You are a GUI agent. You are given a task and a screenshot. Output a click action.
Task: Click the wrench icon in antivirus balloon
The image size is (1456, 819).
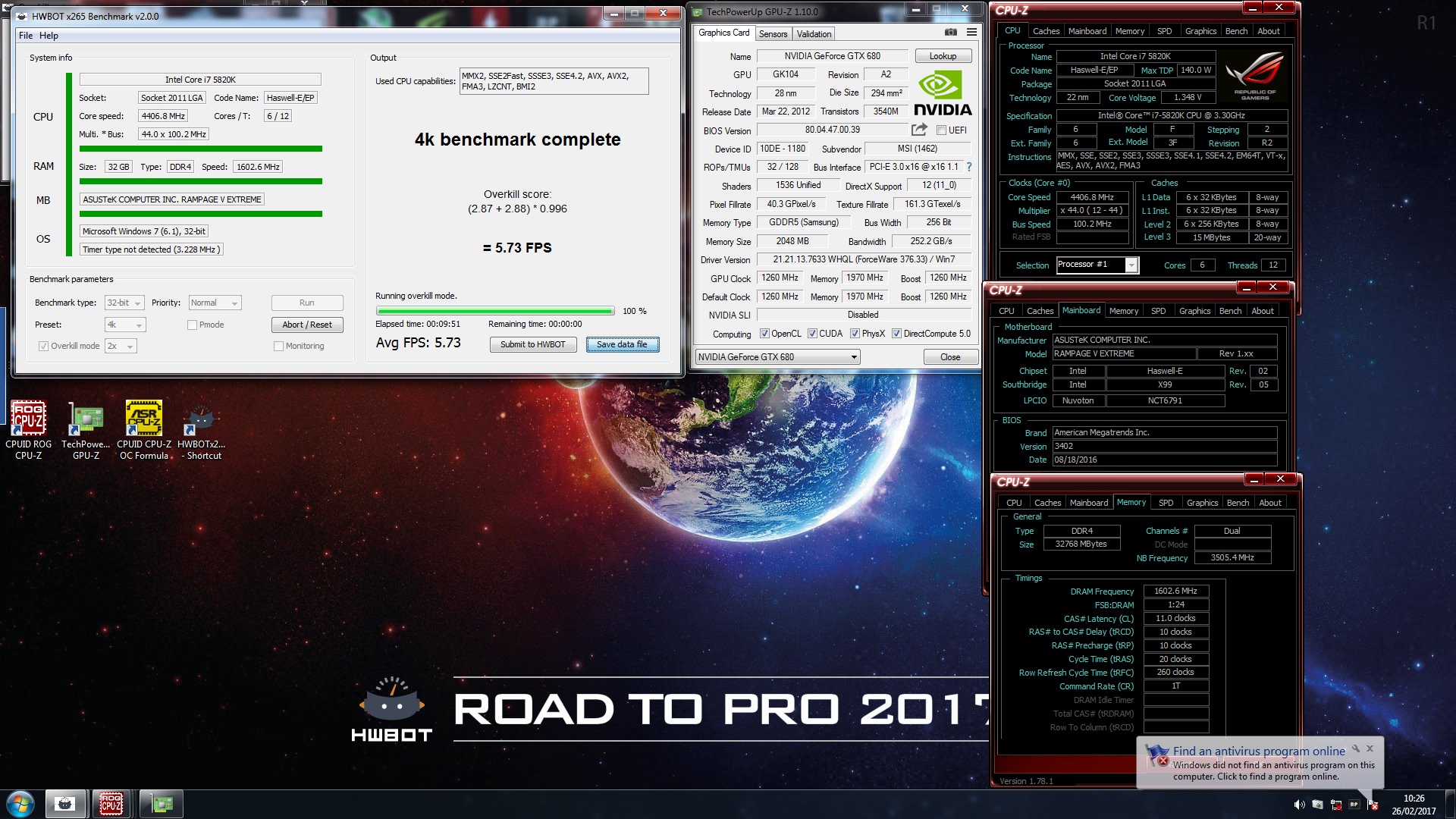pos(1356,748)
